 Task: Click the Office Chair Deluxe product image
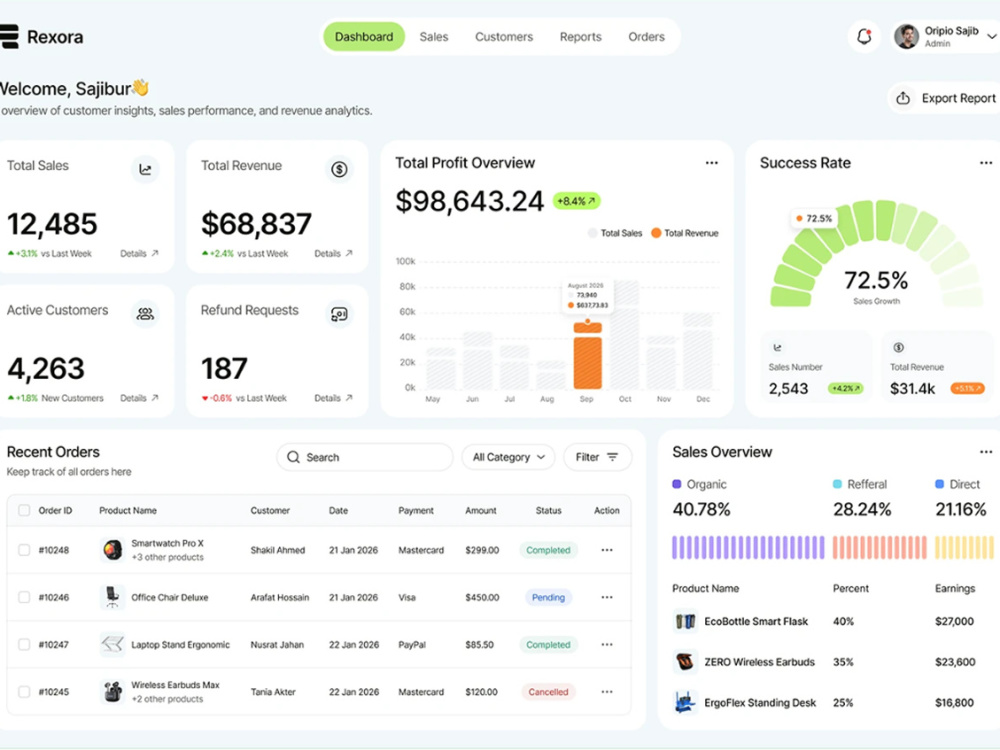pos(113,597)
